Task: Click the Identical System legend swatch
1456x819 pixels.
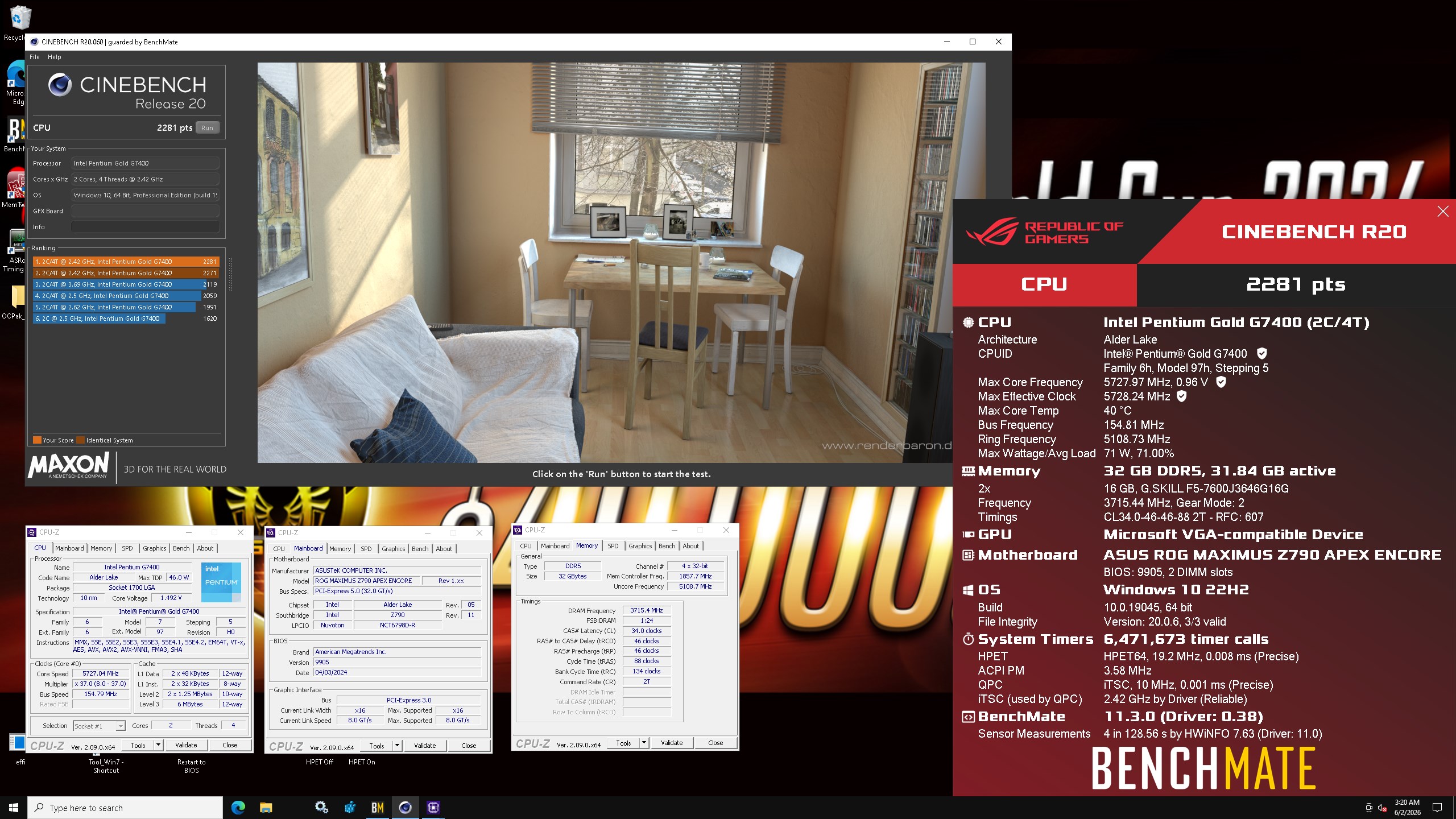Action: 80,440
